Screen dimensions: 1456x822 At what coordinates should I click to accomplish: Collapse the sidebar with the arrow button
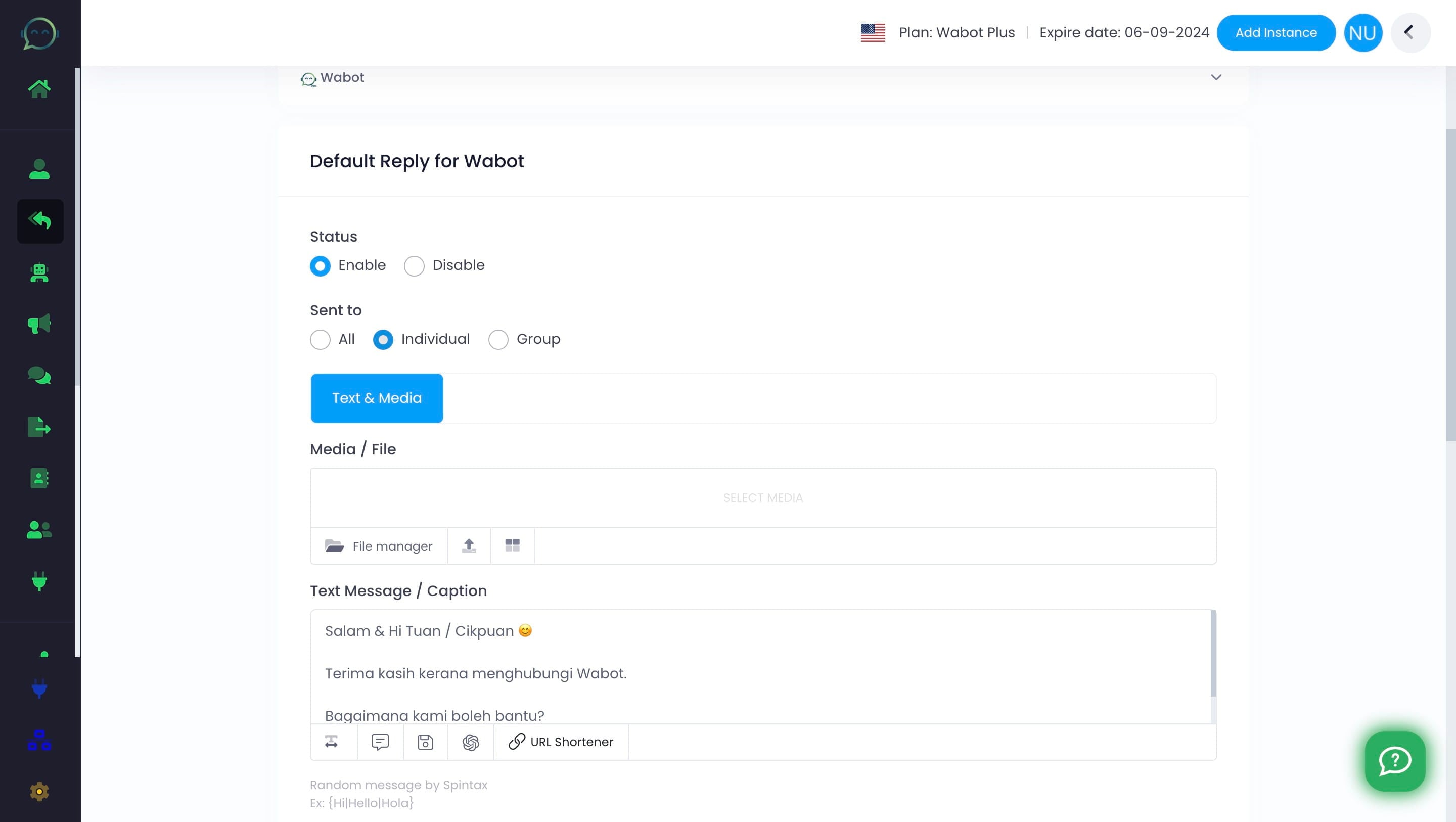1409,33
